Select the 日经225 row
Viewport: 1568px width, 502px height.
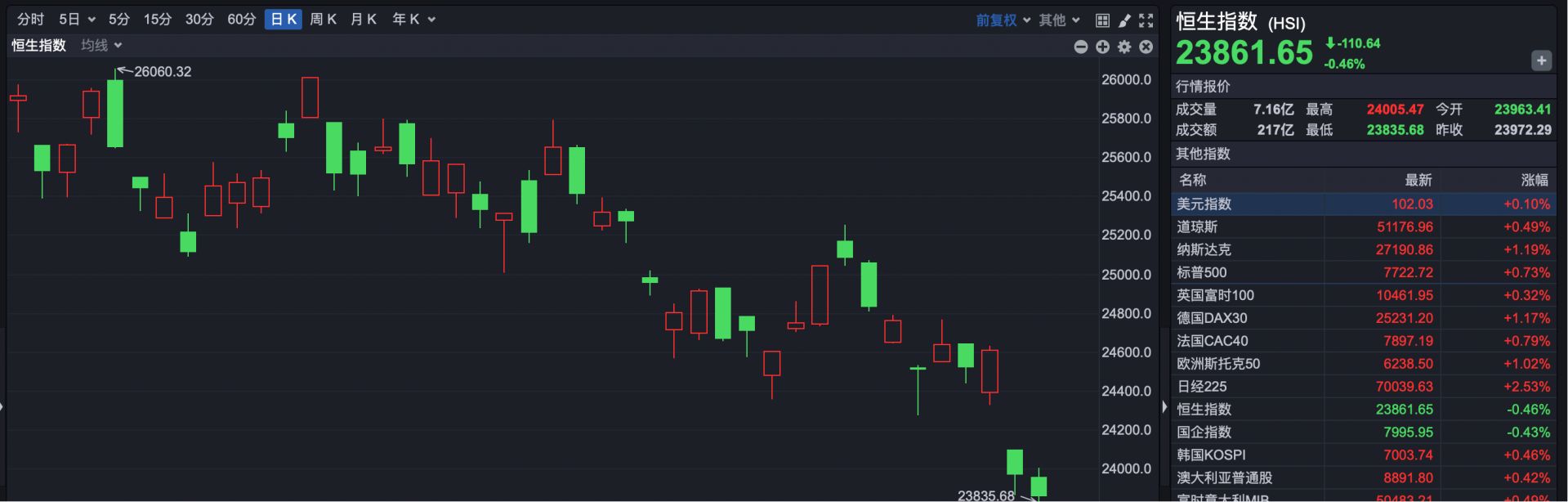[x=1363, y=387]
